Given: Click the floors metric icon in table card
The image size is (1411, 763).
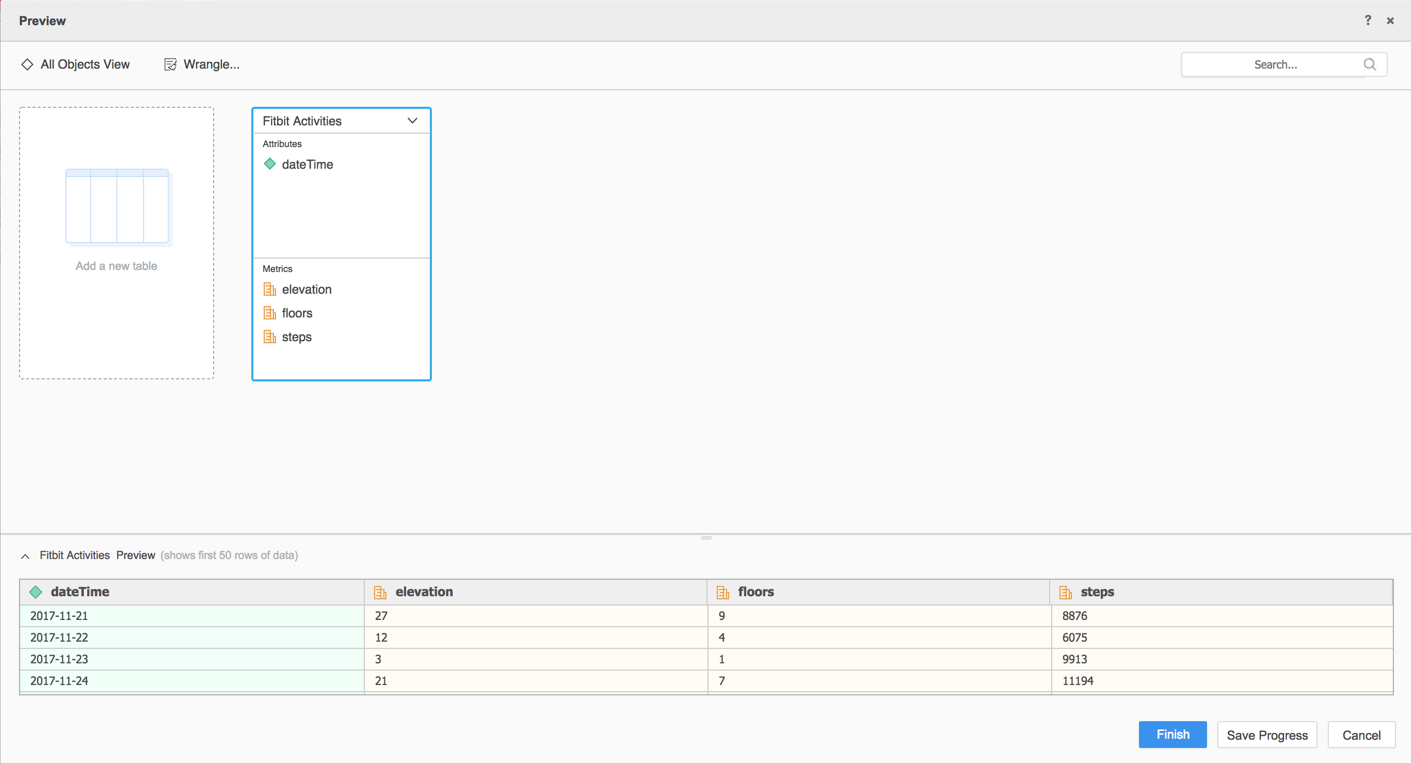Looking at the screenshot, I should click(269, 313).
